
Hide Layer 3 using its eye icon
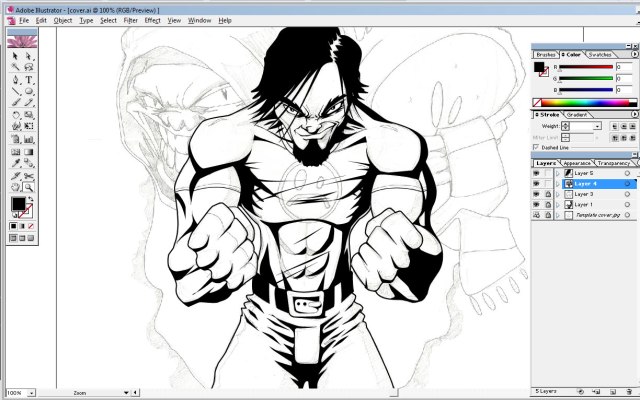pyautogui.click(x=536, y=194)
